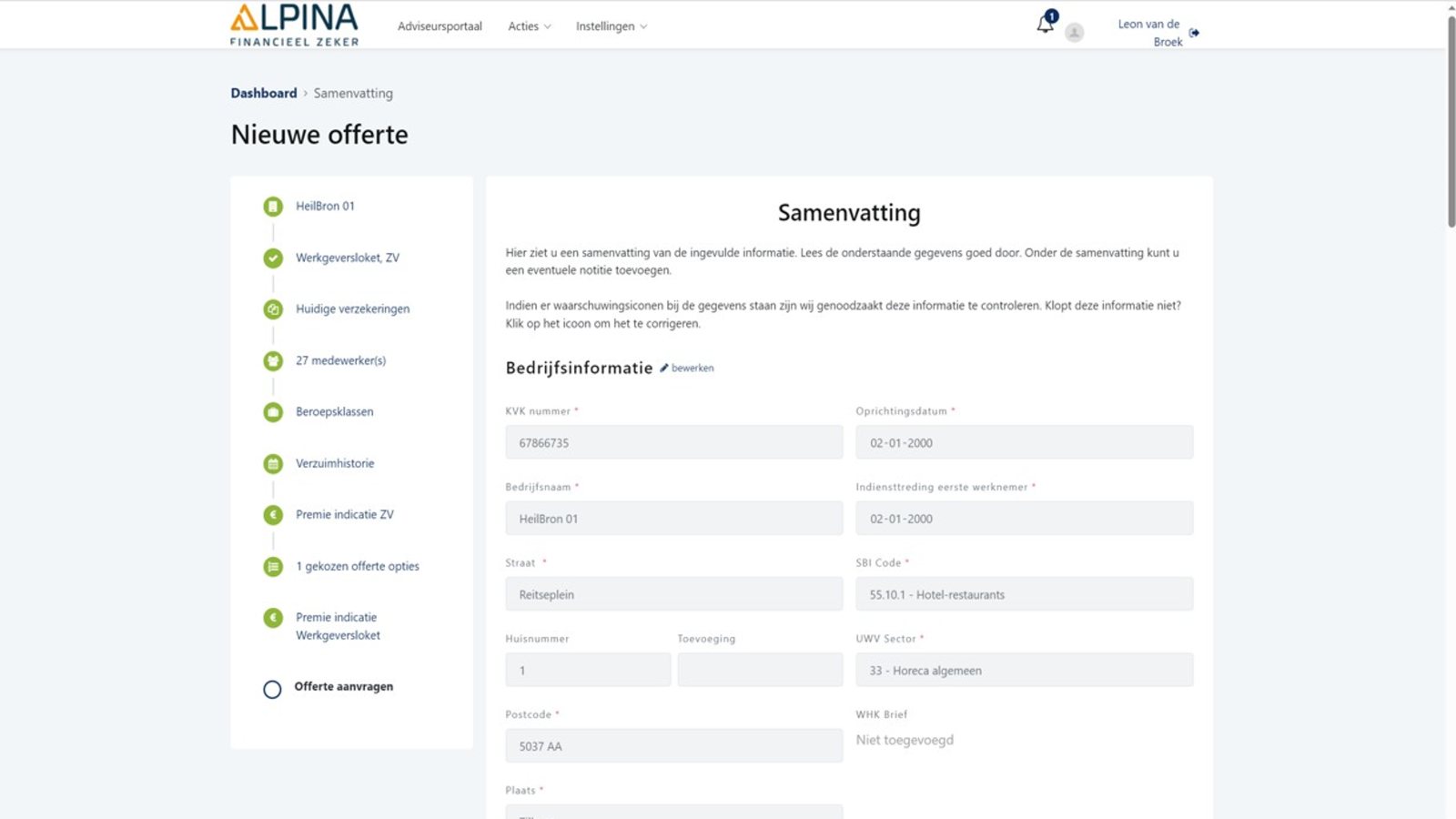Click the 27 medewerker(s) step icon
This screenshot has width=1456, height=819.
click(273, 361)
